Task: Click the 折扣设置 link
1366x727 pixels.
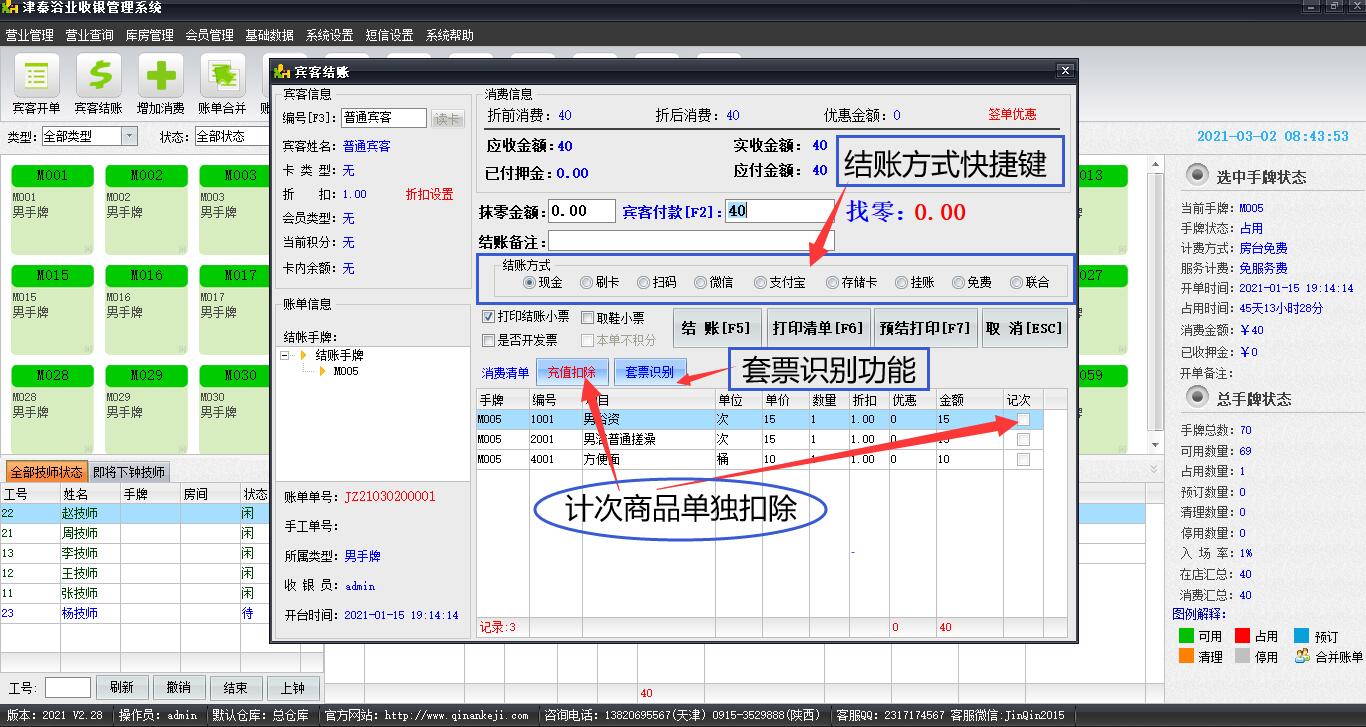Action: point(429,194)
